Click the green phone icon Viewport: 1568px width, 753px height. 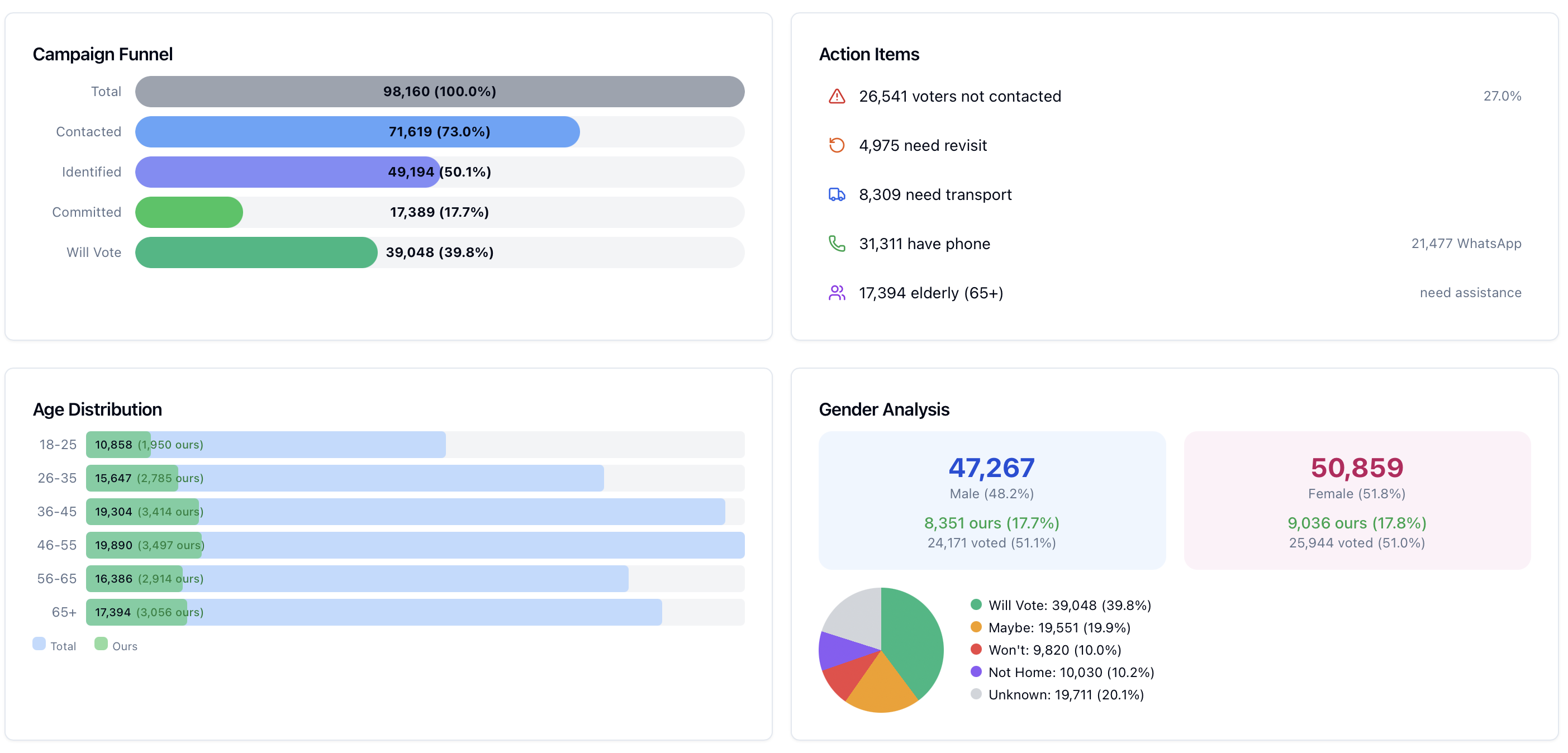click(x=837, y=244)
